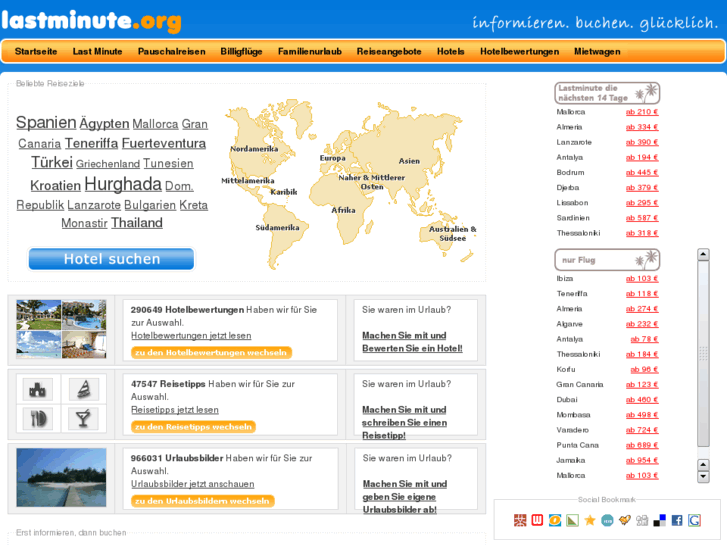Open Hotelbewertungen navigation item
The height and width of the screenshot is (545, 727).
tap(519, 51)
